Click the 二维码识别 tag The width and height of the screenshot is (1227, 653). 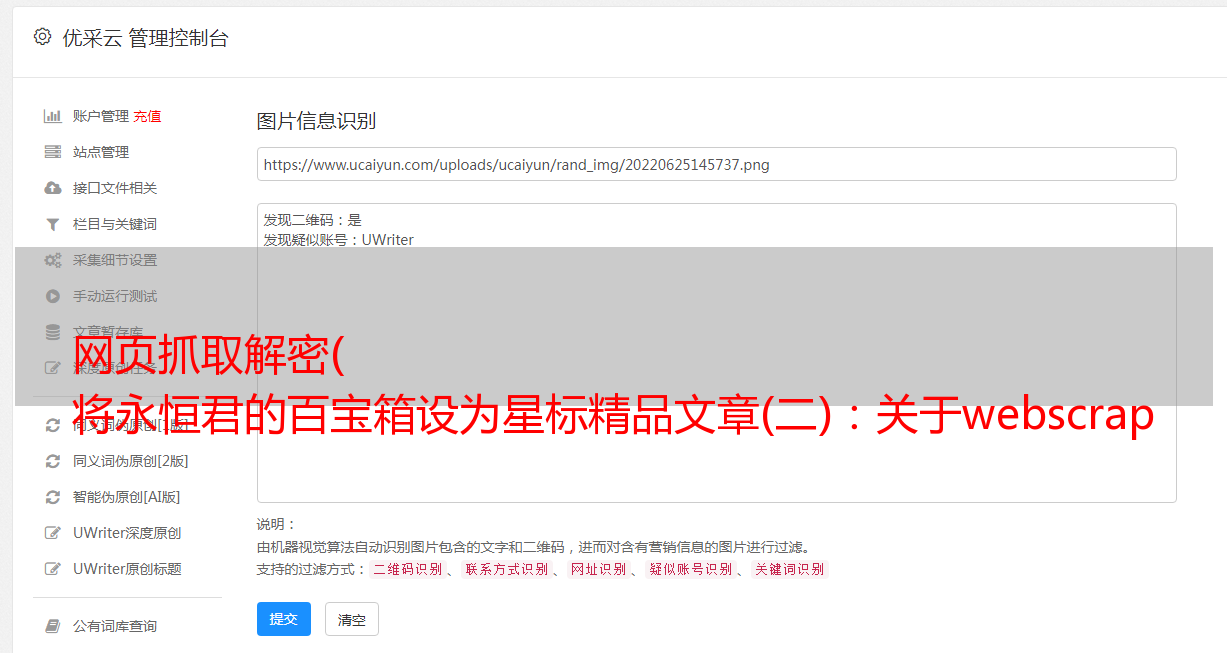[x=407, y=569]
